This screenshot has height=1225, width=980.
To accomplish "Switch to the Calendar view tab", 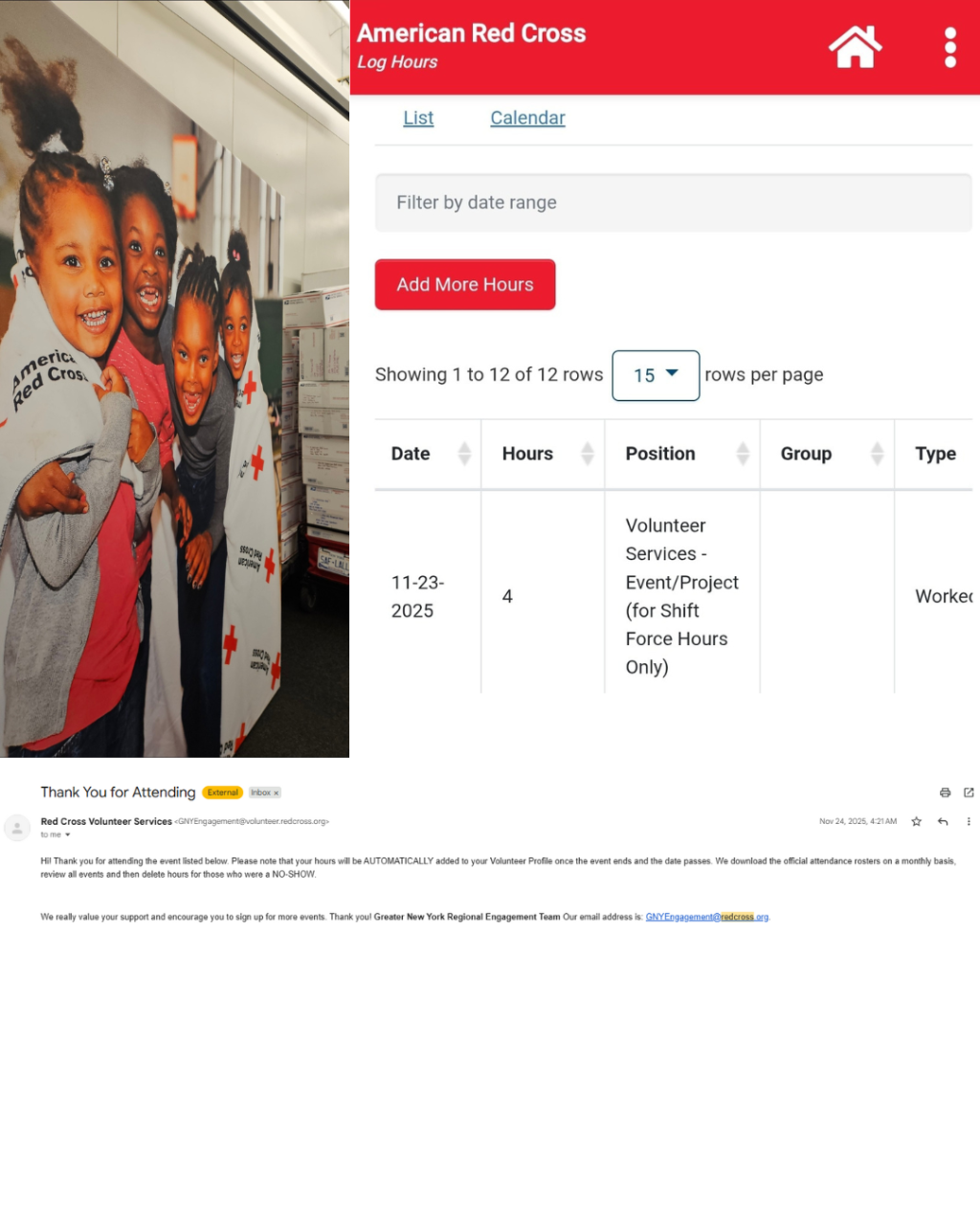I will (527, 118).
